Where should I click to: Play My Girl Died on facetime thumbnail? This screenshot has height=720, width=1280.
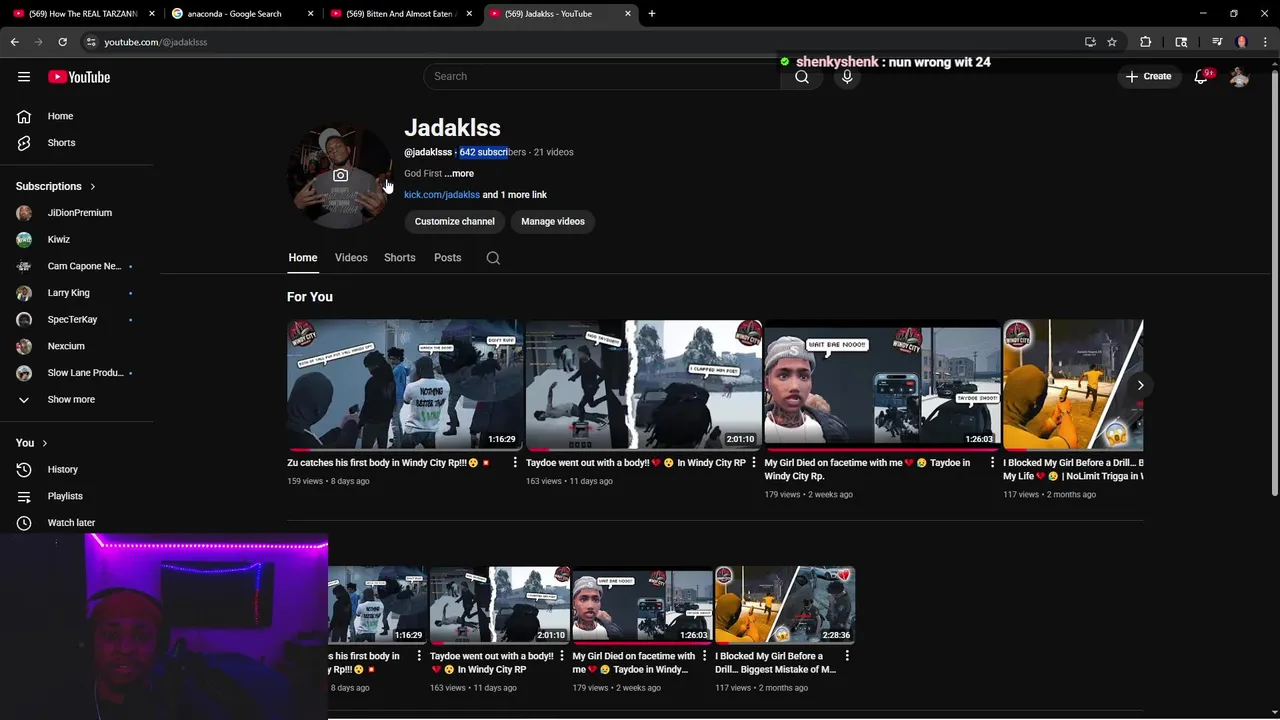[x=883, y=385]
